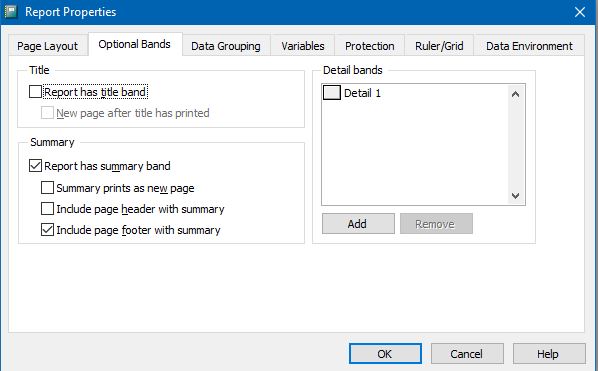Click the Report Properties title bar icon
This screenshot has width=598, height=371.
[11, 11]
